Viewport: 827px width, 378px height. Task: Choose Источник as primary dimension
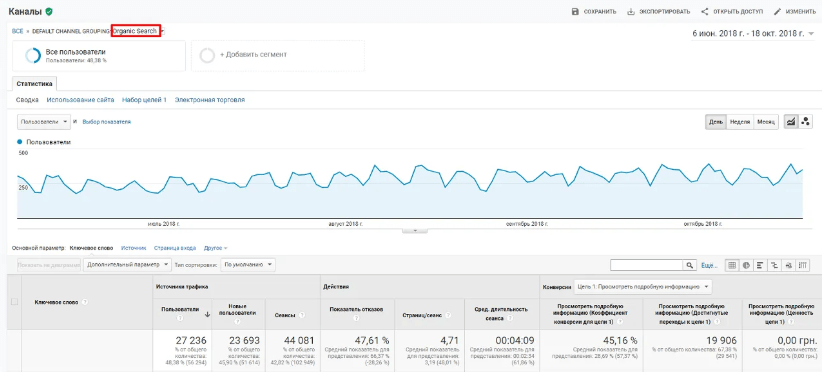pos(133,248)
